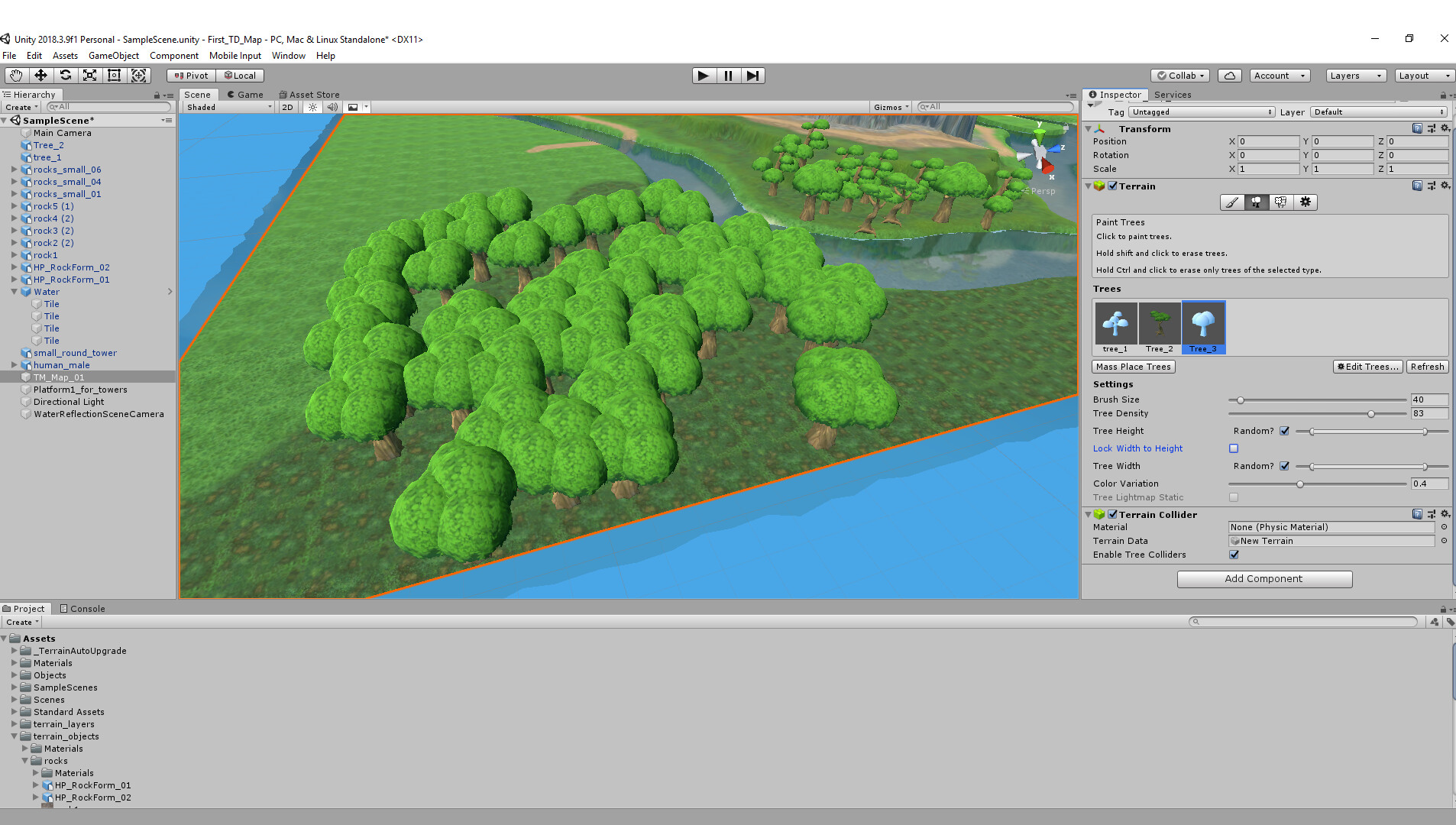Open the GameObject menu
This screenshot has height=825, width=1456.
tap(113, 55)
